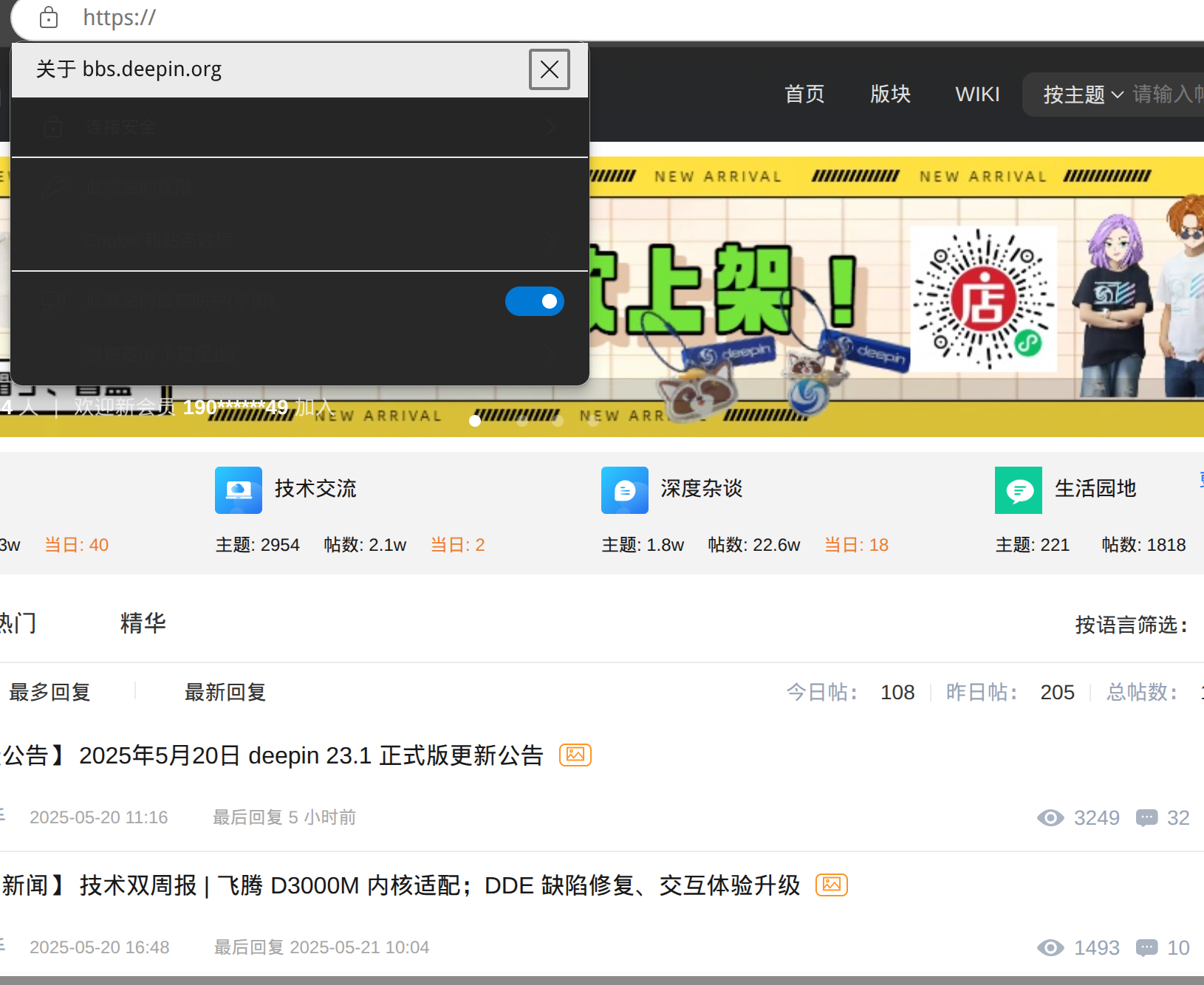Click comment bubble icon showing 32

[x=1146, y=817]
